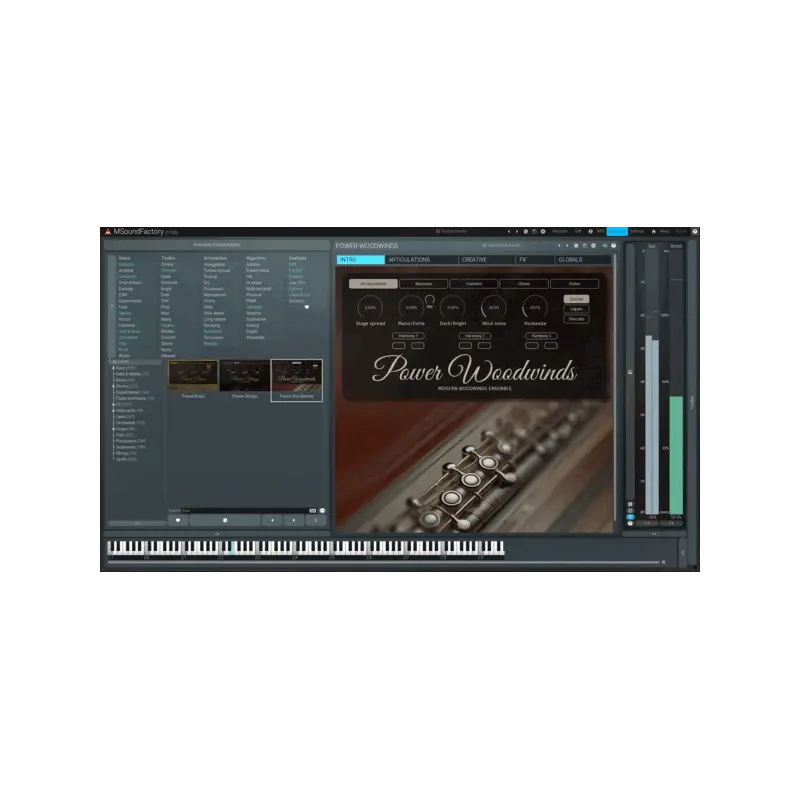Clear the preset search field

point(322,510)
